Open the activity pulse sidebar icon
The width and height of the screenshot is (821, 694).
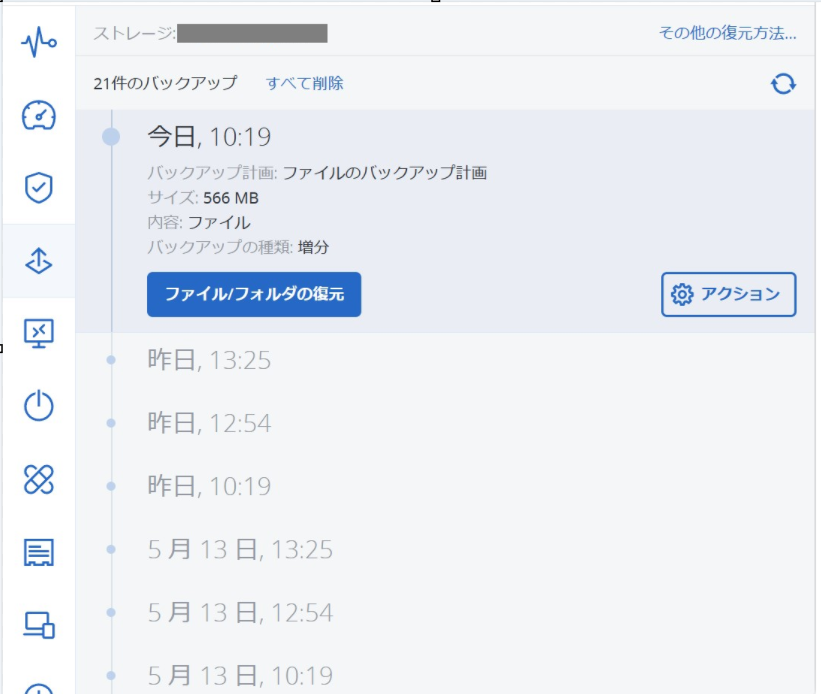[x=39, y=42]
